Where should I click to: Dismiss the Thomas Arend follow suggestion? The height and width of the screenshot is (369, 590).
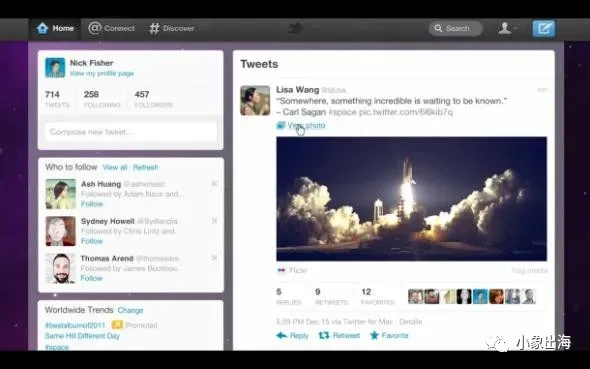tap(214, 258)
